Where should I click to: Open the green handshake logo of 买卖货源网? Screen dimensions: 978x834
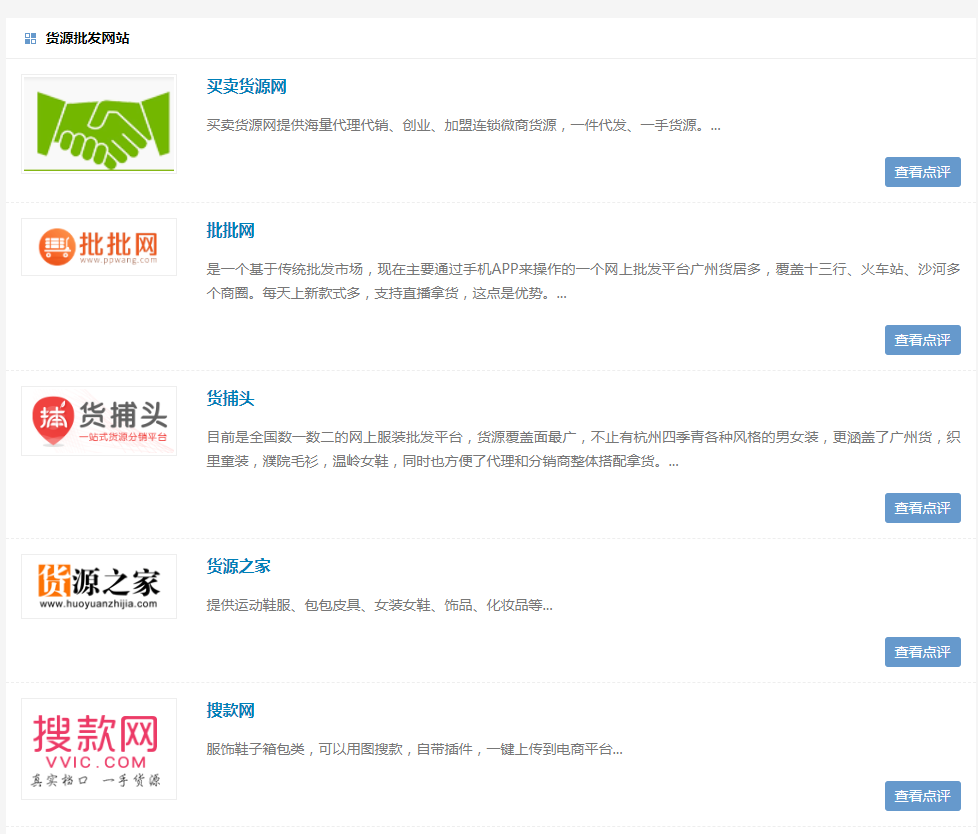99,124
